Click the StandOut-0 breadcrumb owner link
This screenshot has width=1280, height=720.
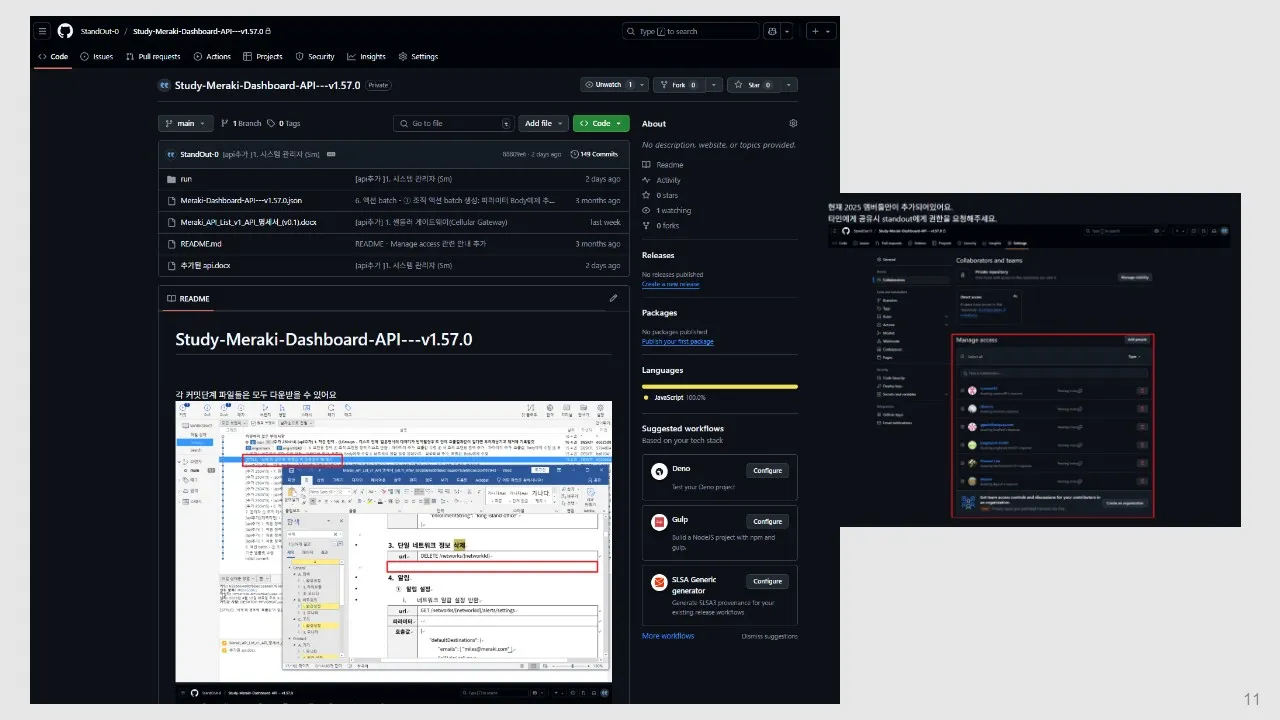pos(99,31)
